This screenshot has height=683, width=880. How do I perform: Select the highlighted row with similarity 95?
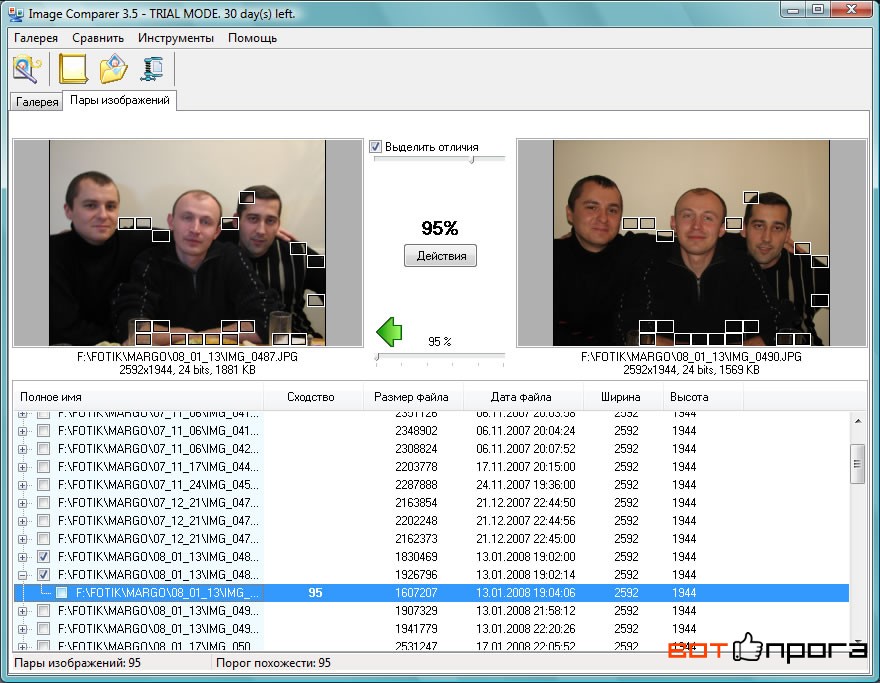[431, 593]
